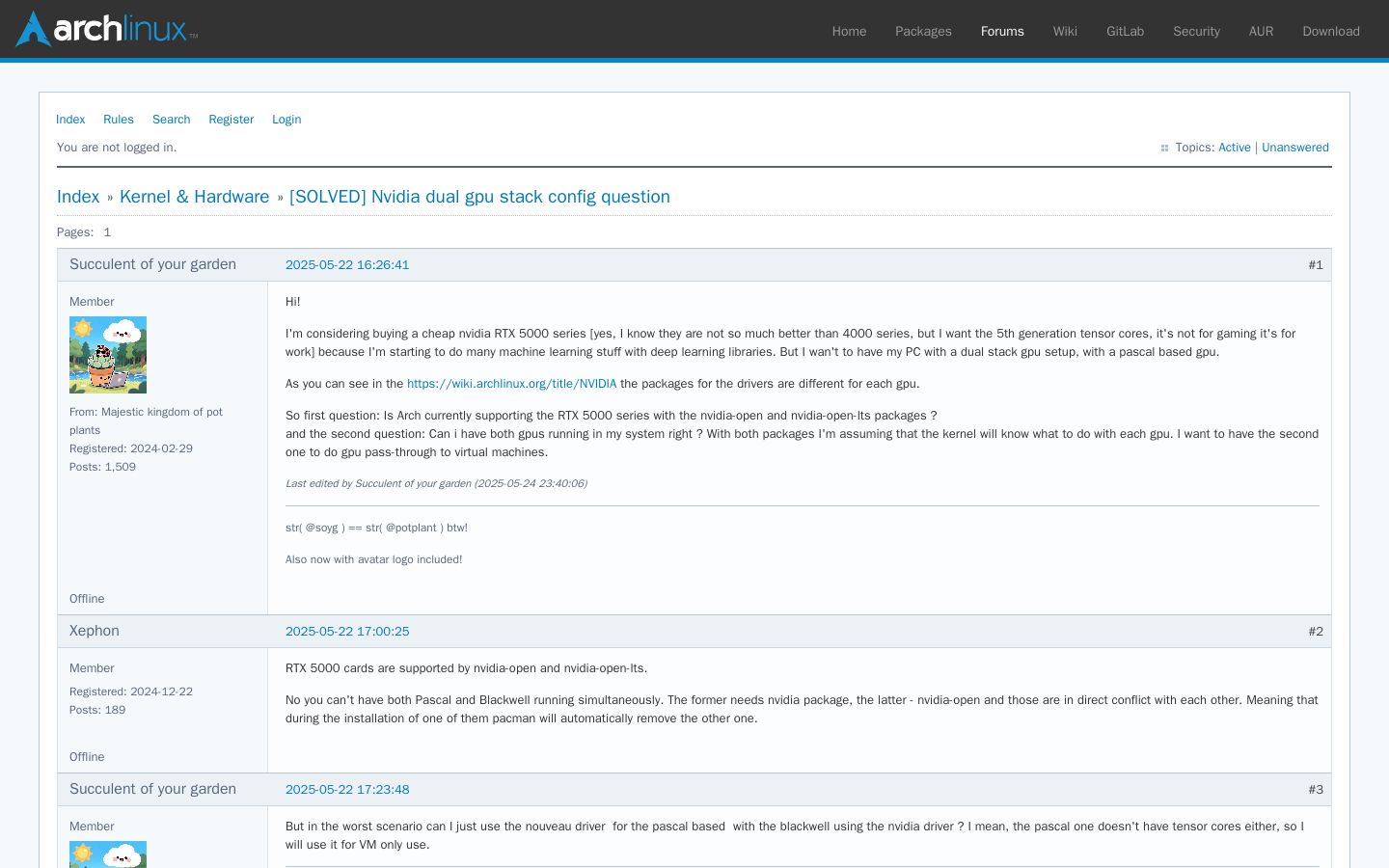Click the Index forum menu link

point(70,120)
